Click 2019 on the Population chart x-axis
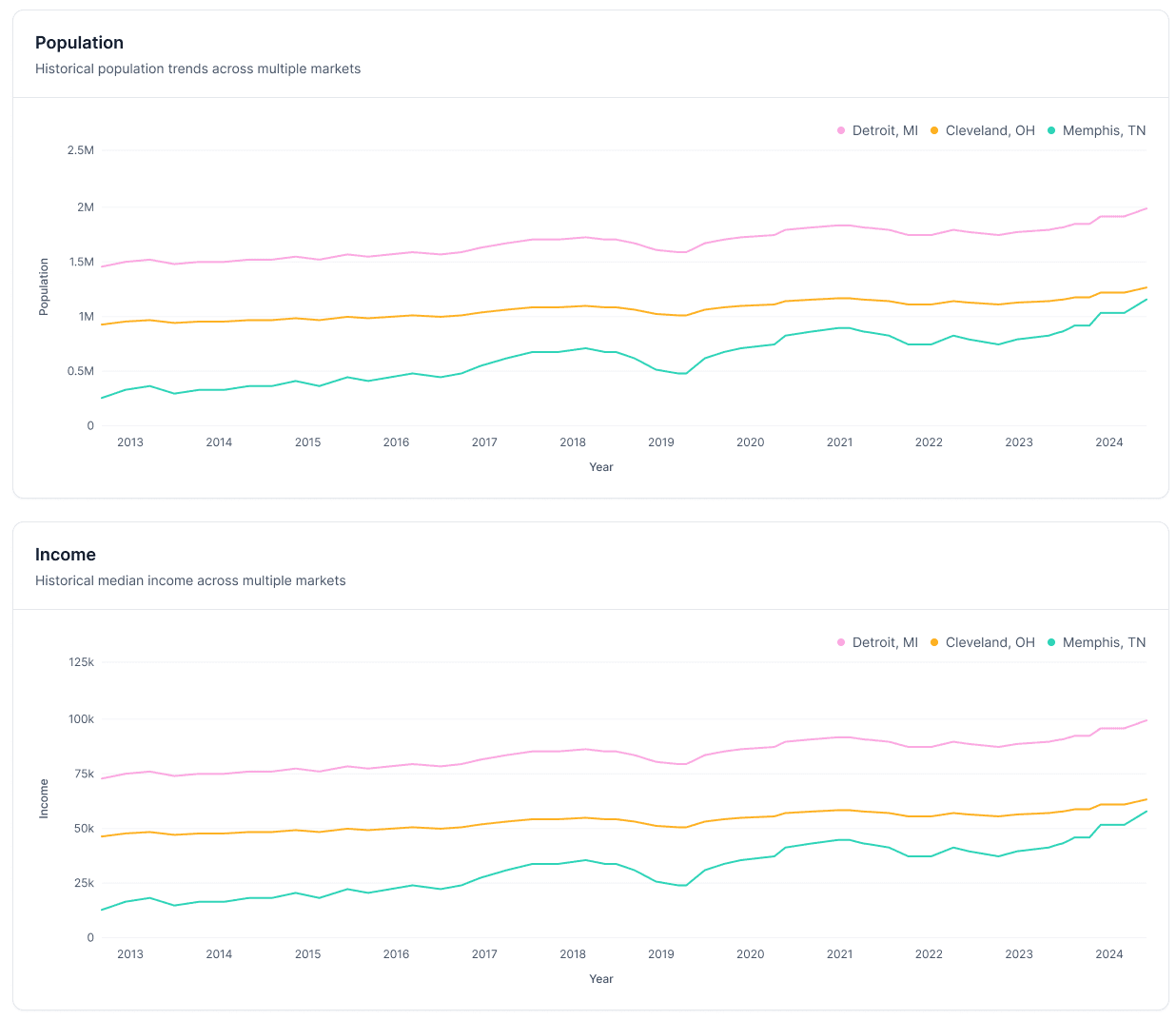 (x=661, y=442)
